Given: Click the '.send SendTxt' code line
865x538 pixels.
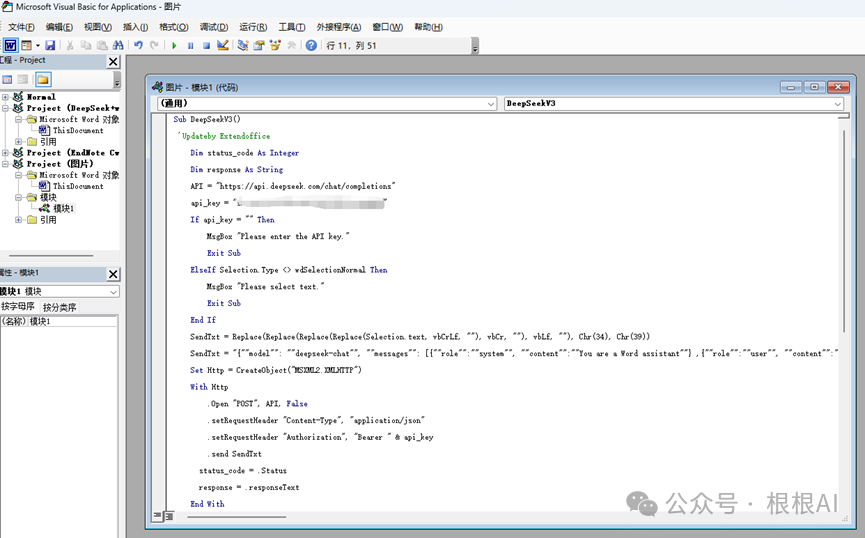Looking at the screenshot, I should pos(234,454).
